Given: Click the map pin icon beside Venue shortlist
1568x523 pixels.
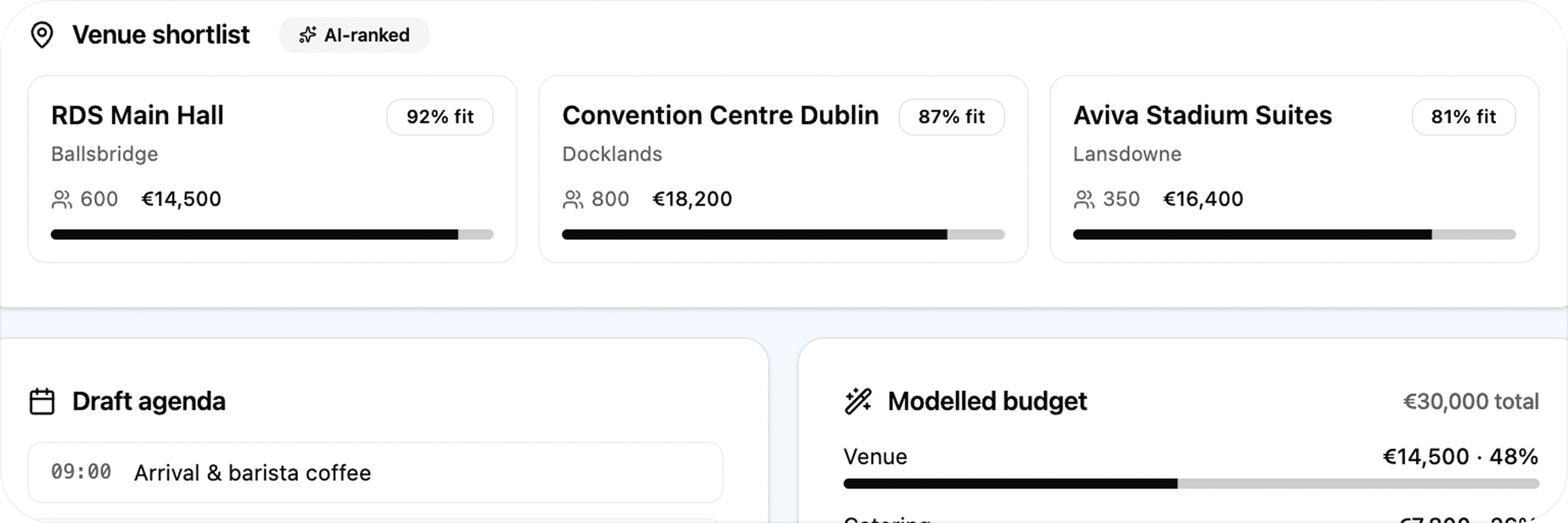Looking at the screenshot, I should pyautogui.click(x=42, y=35).
